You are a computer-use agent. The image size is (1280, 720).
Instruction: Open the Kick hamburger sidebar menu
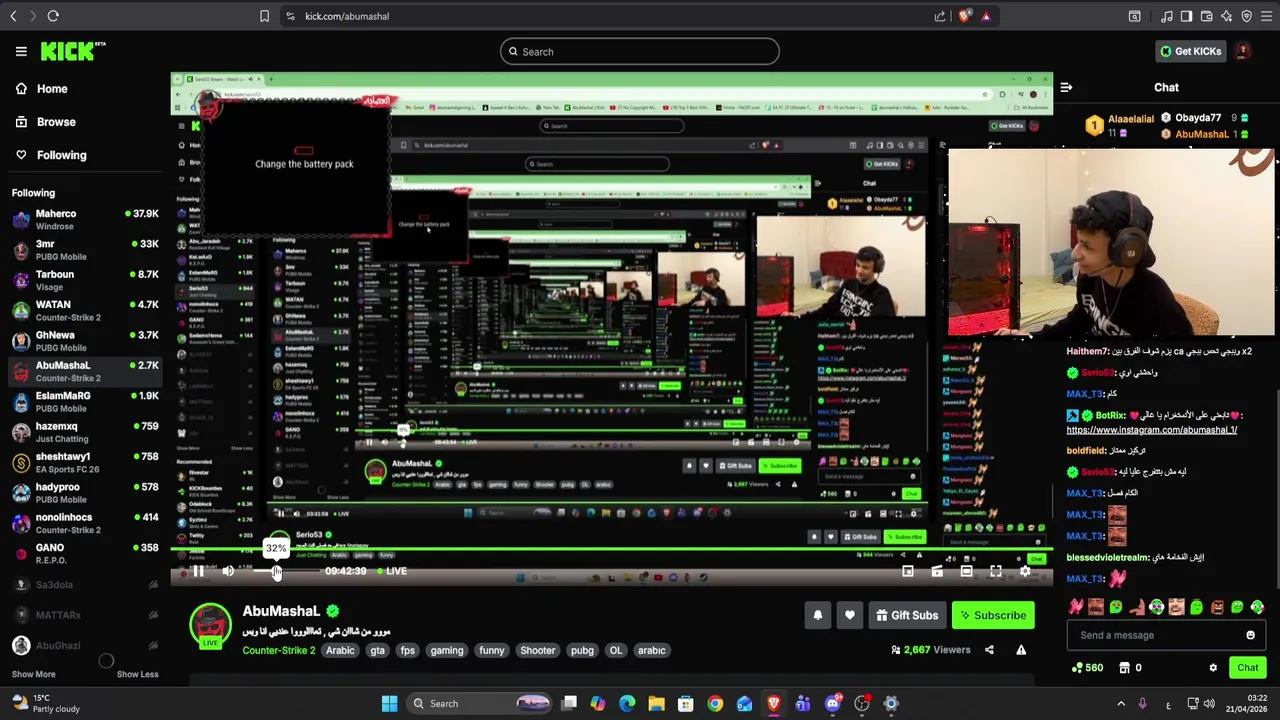(21, 51)
